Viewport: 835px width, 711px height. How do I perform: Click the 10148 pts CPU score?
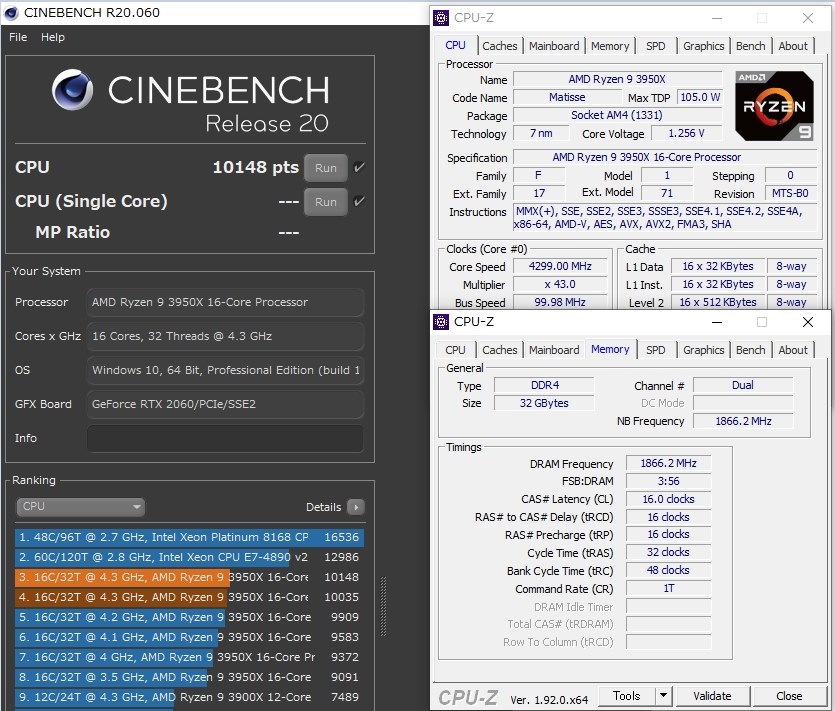point(256,167)
